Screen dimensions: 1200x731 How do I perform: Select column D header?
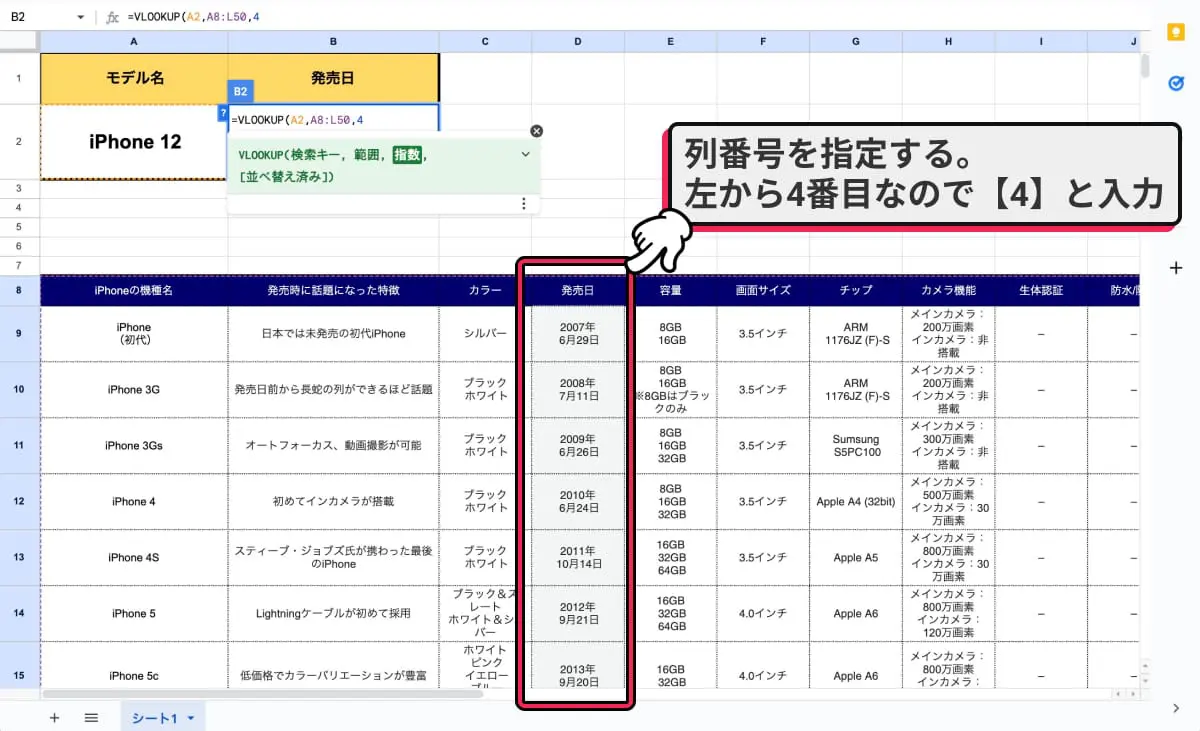point(578,42)
